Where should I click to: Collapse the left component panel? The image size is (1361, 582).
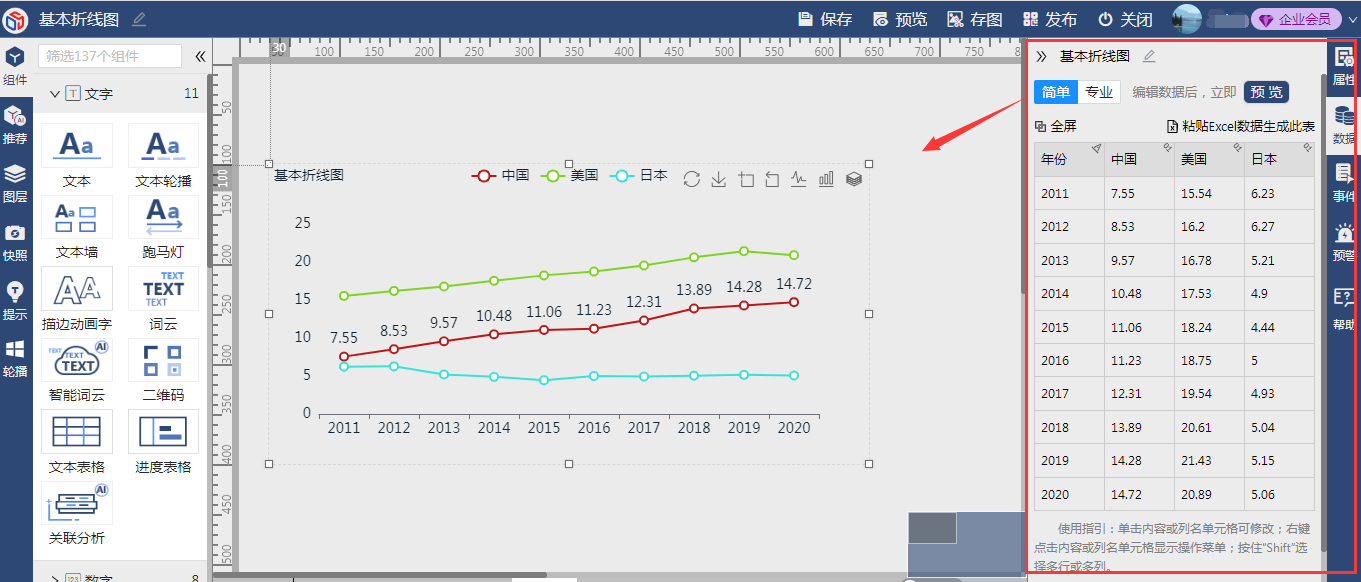coord(199,56)
